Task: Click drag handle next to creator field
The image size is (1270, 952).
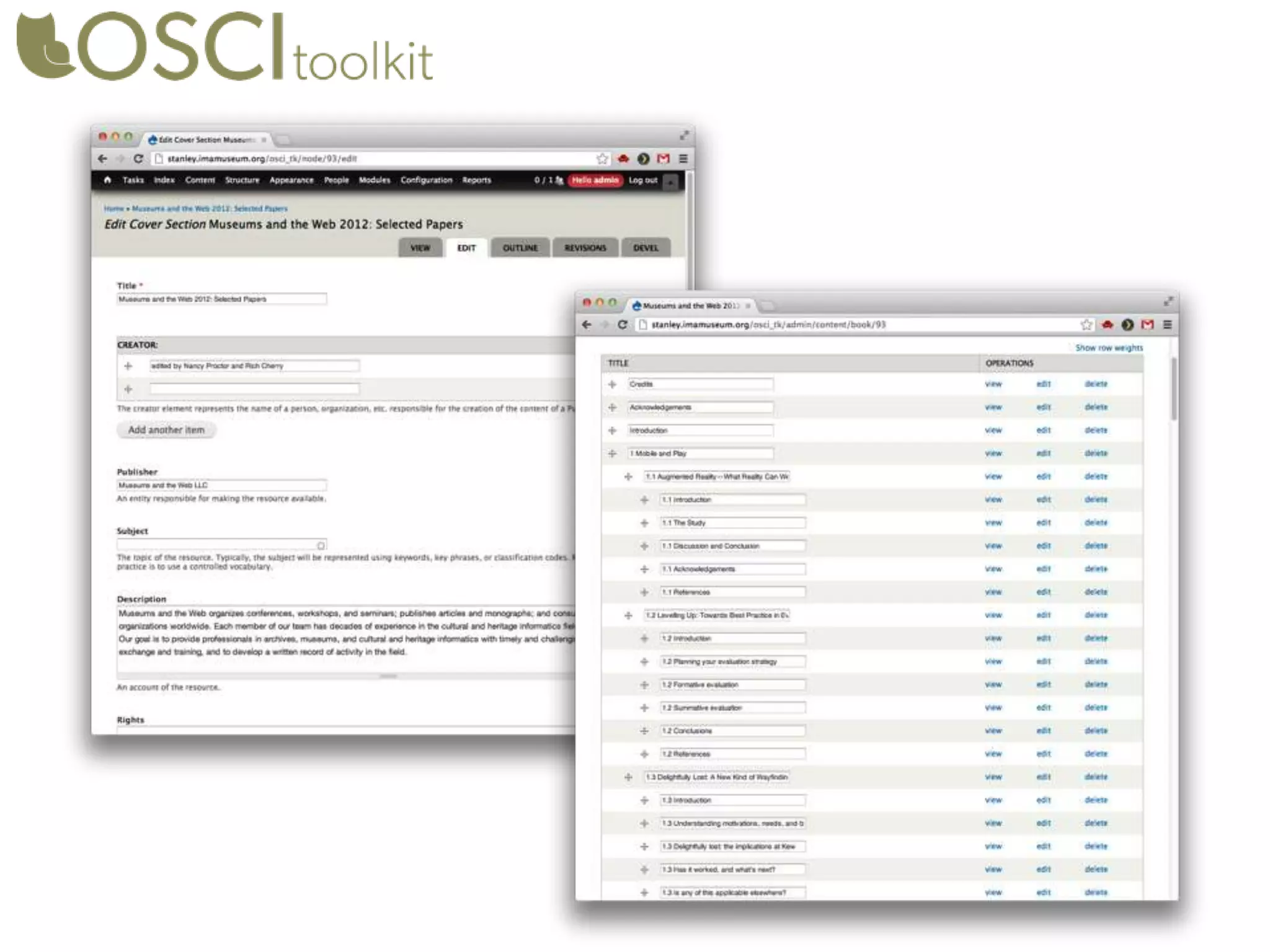Action: (x=128, y=366)
